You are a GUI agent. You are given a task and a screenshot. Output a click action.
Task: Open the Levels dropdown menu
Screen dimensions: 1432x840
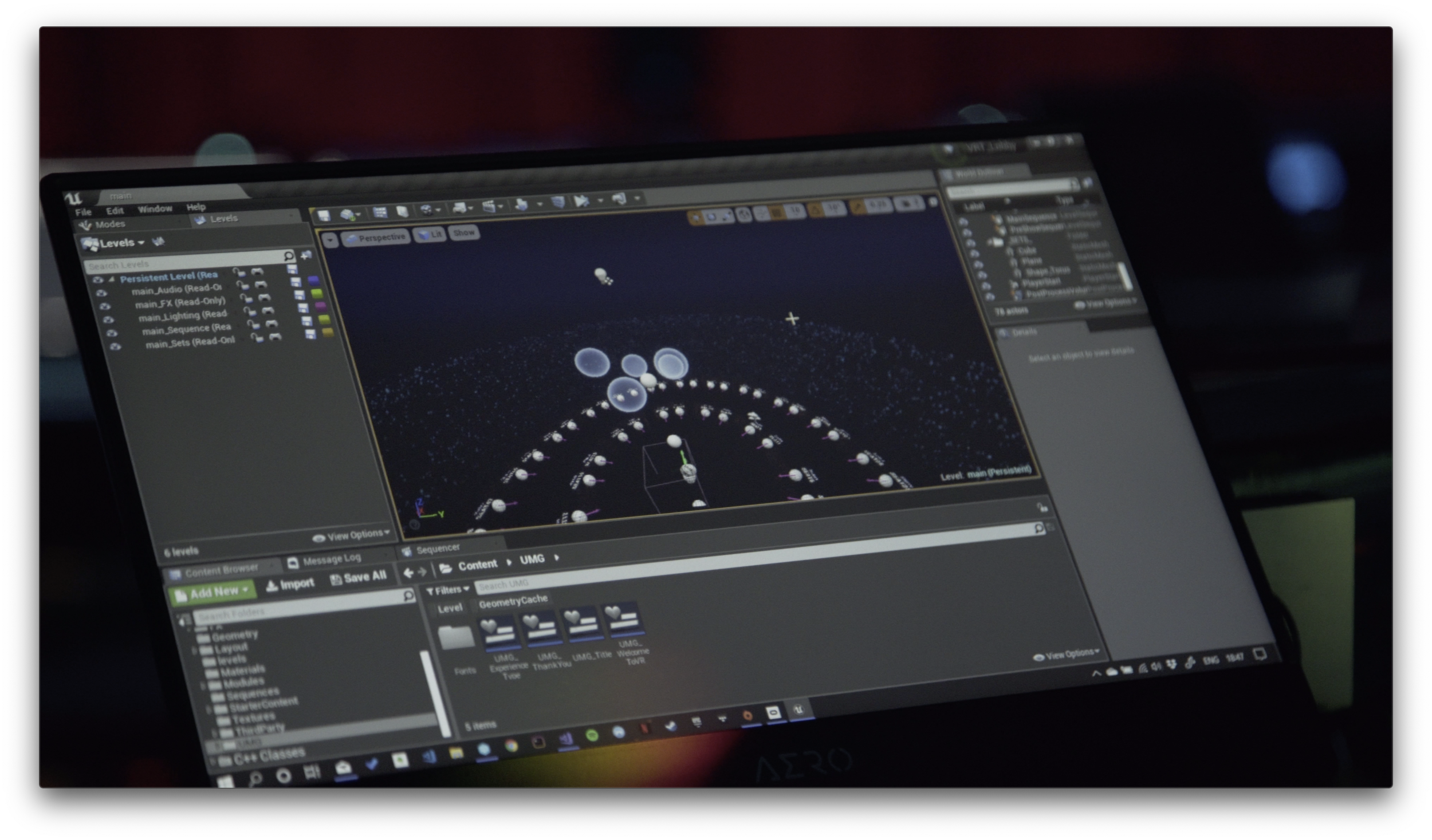(x=115, y=243)
